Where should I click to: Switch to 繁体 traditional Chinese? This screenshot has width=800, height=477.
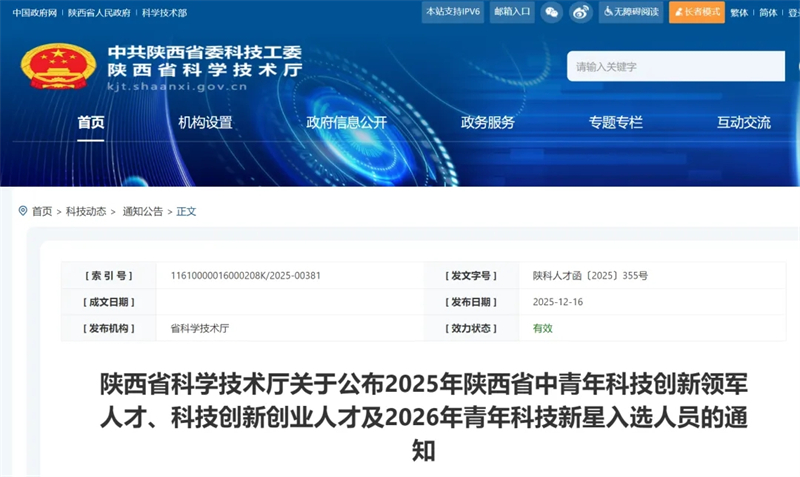[739, 13]
